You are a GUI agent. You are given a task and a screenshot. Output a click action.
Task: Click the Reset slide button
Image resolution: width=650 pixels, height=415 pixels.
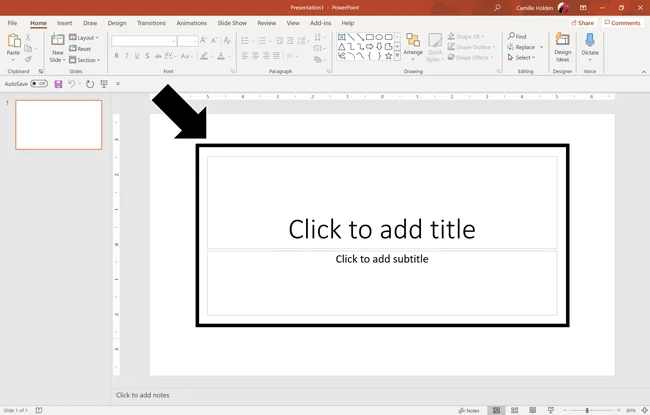(80, 49)
